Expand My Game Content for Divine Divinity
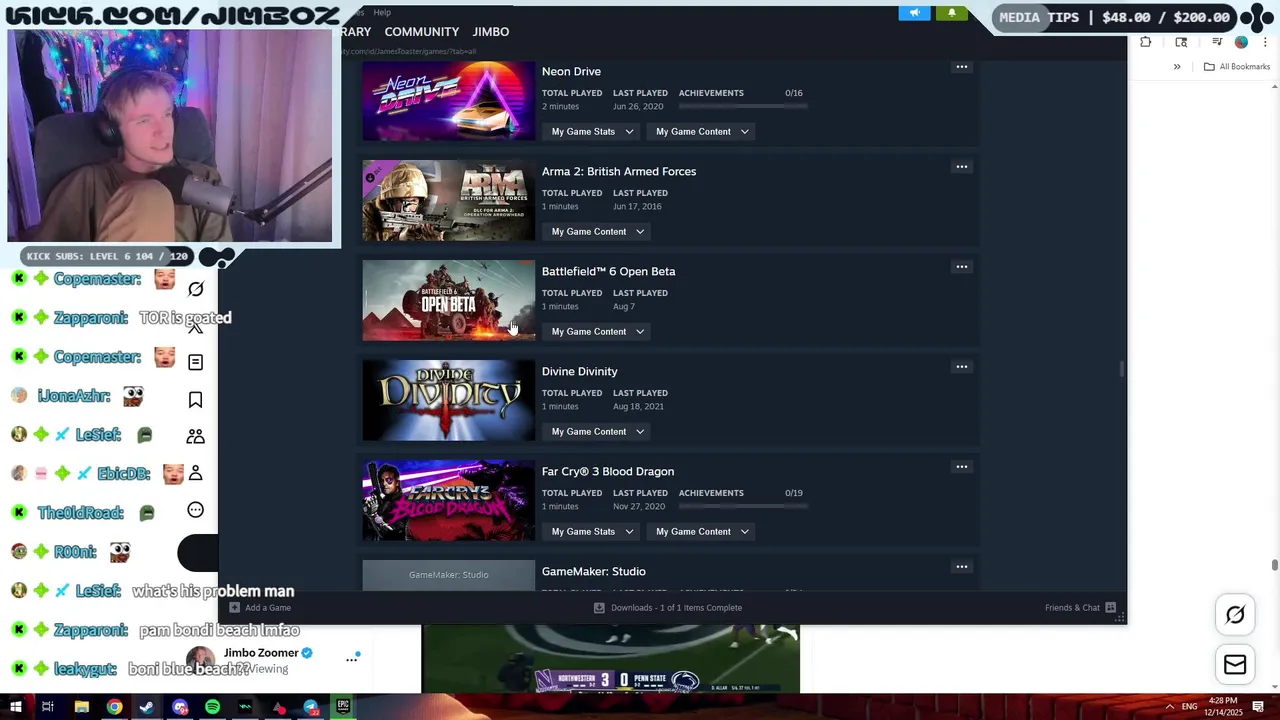1280x720 pixels. click(598, 431)
